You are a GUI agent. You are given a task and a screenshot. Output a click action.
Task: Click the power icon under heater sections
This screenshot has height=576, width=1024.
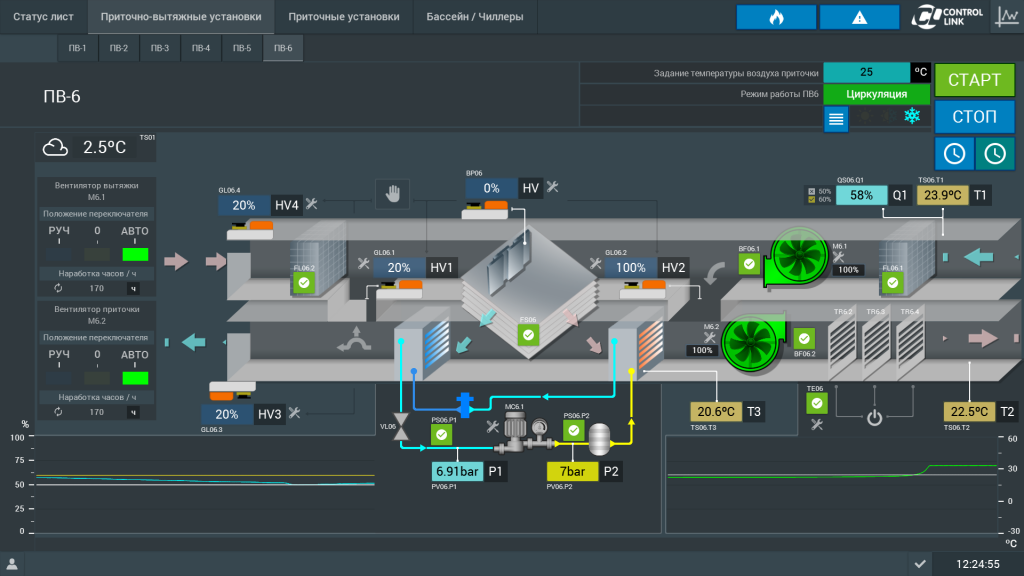[x=874, y=417]
